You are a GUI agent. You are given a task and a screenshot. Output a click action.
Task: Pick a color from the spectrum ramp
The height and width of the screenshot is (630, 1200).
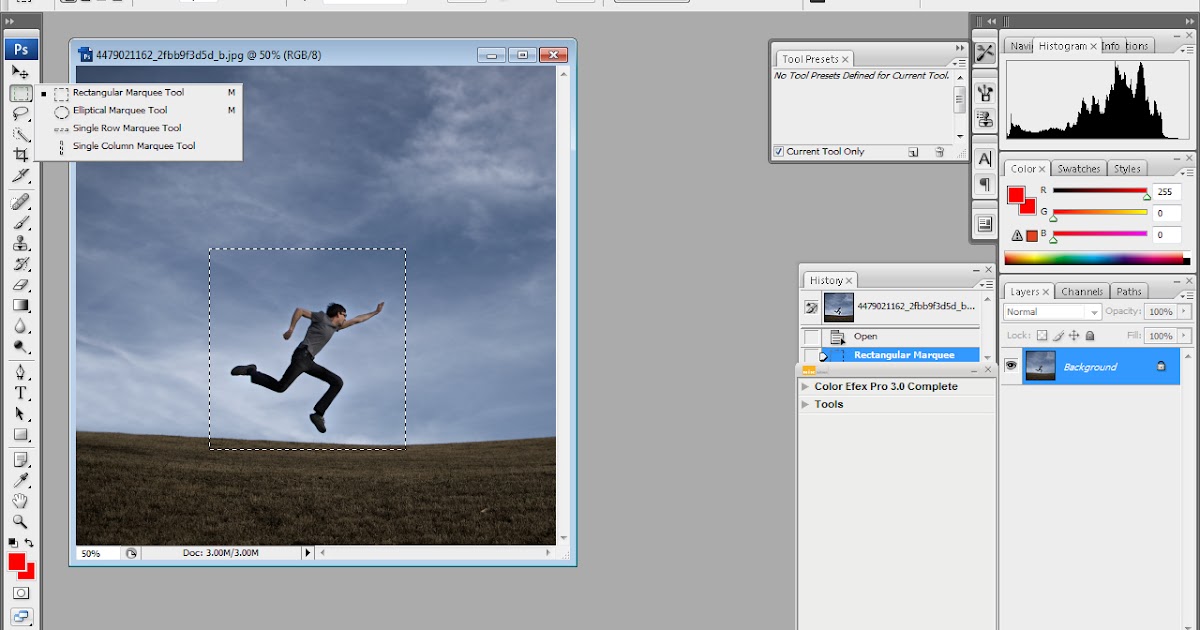(1096, 258)
